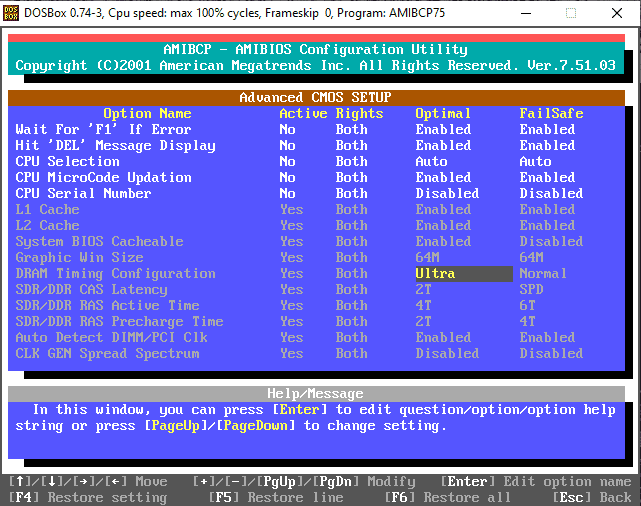The height and width of the screenshot is (506, 641).
Task: Click Rights value 'Both' for CLK GEN Spread Spectrum
Action: (x=352, y=353)
